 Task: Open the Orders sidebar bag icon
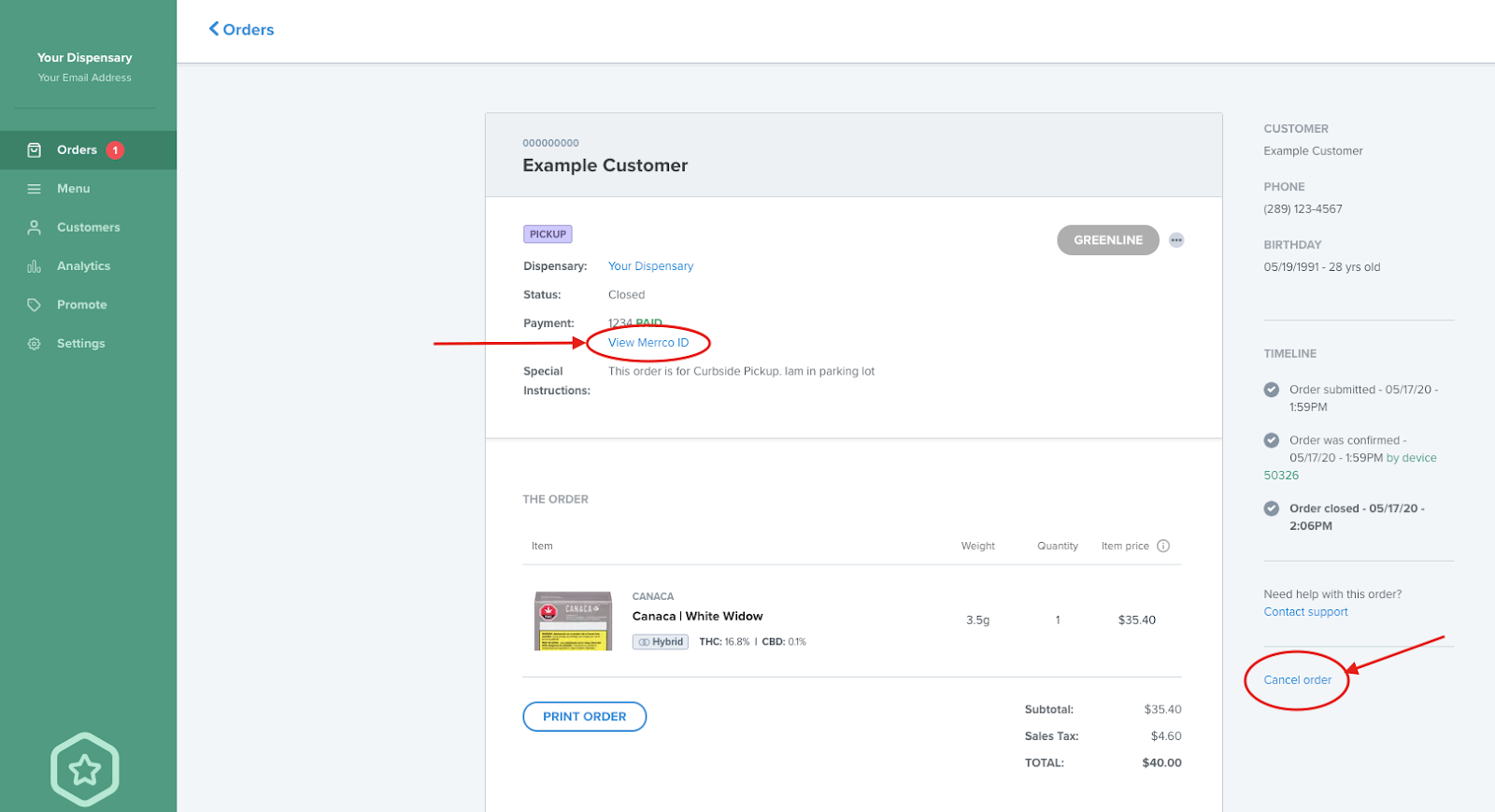click(x=35, y=150)
